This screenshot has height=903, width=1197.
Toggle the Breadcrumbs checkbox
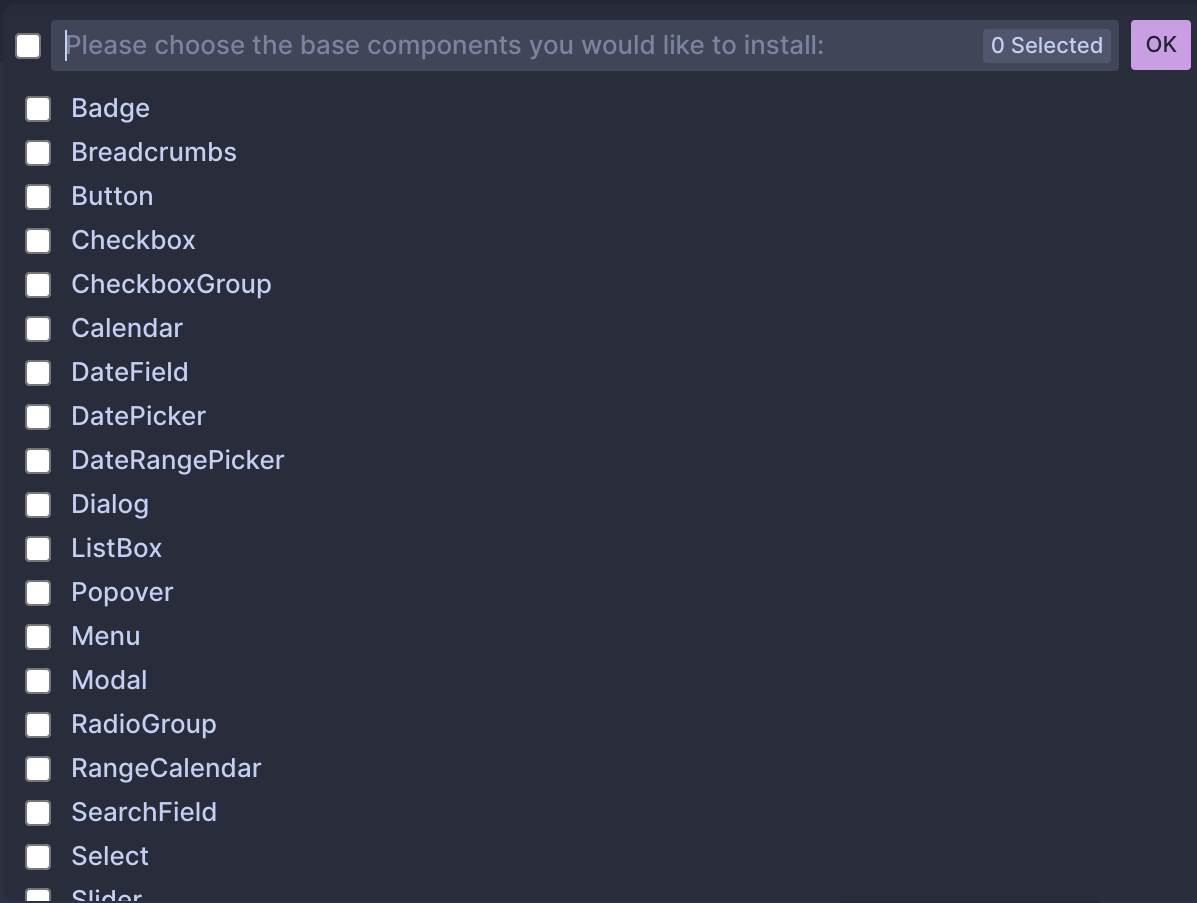(x=38, y=153)
